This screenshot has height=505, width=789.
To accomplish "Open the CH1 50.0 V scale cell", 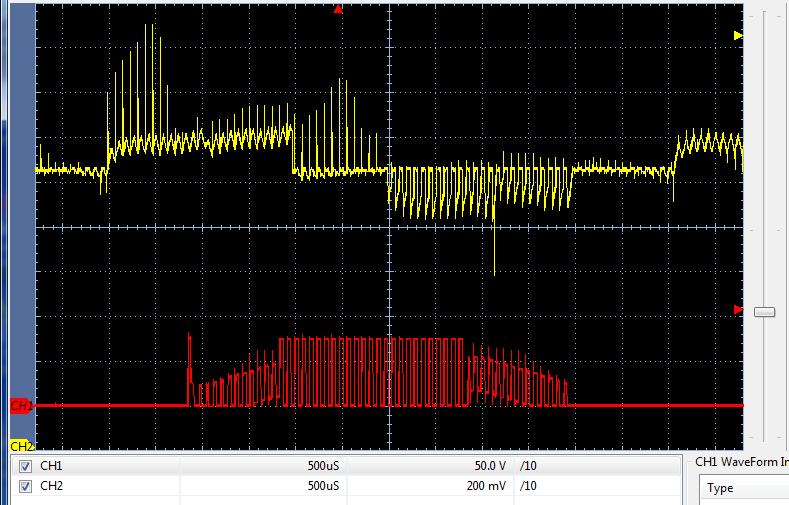I will pos(431,466).
